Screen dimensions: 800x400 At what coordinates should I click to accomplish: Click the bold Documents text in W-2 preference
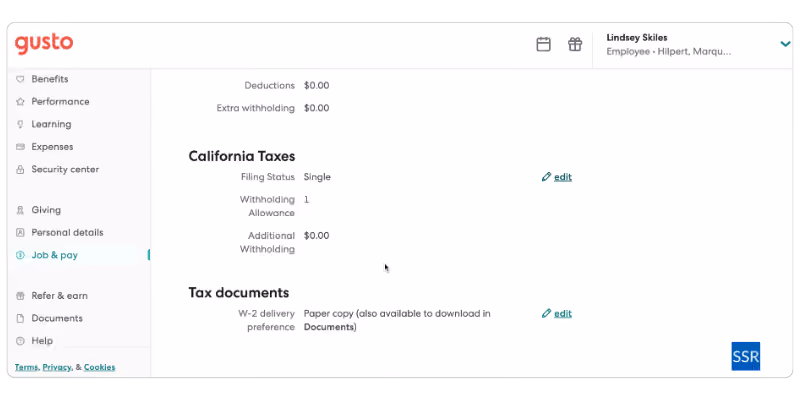coord(328,327)
